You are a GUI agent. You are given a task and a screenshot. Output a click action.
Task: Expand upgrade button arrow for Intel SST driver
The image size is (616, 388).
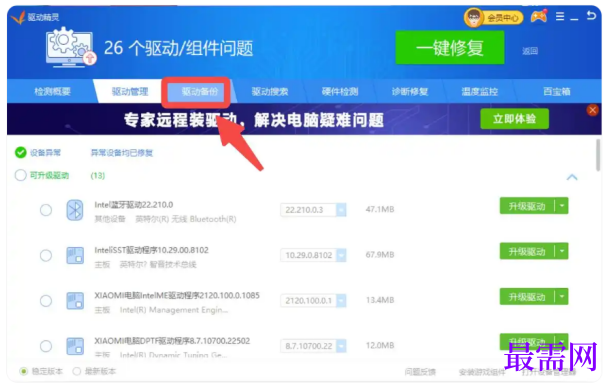[x=562, y=251]
